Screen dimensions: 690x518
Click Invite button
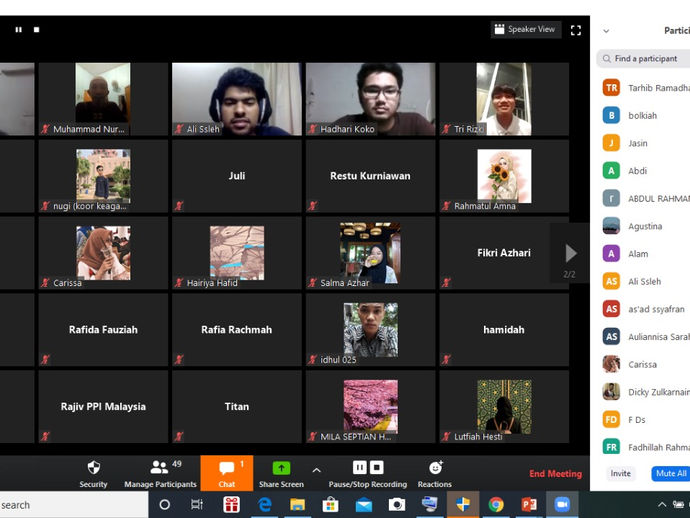[x=620, y=473]
